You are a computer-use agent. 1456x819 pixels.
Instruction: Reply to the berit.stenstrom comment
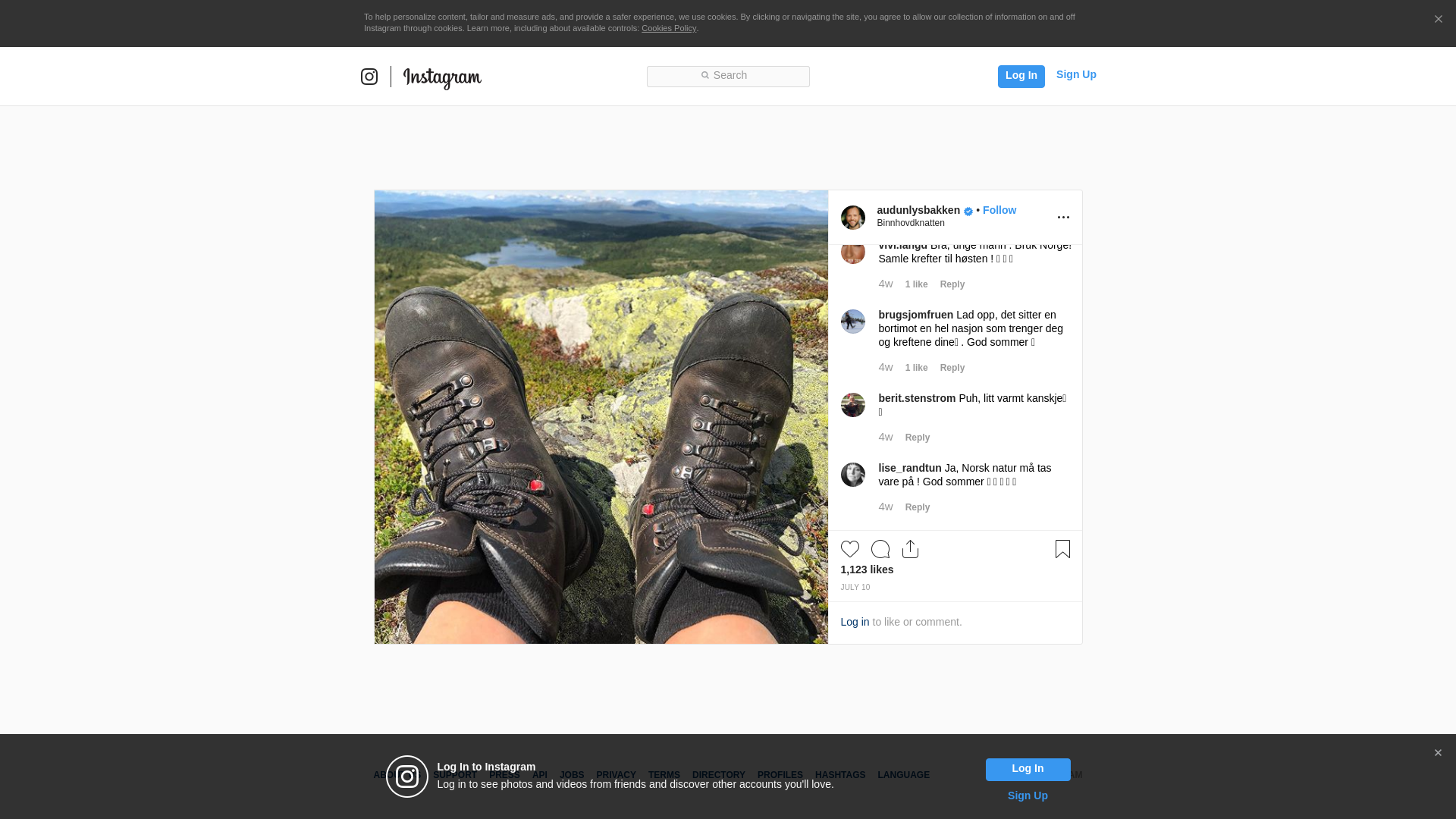pyautogui.click(x=918, y=438)
